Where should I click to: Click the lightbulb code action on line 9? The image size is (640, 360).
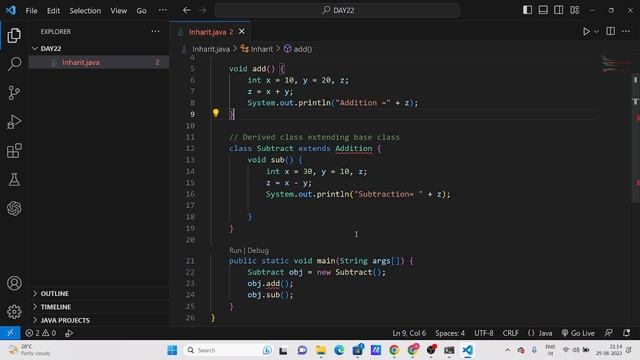pos(216,113)
